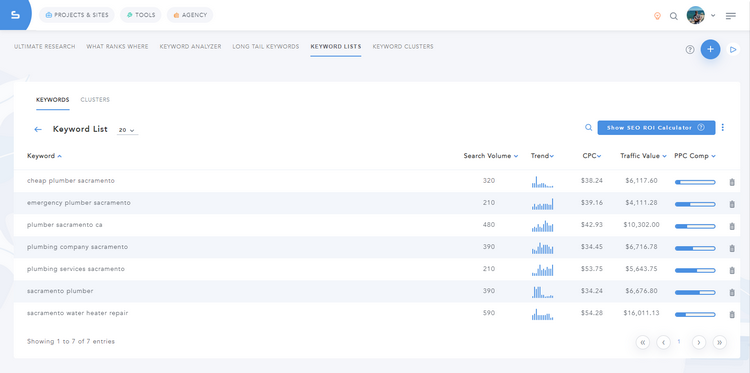
Task: Click the app logo in the top-left corner
Action: [15, 15]
